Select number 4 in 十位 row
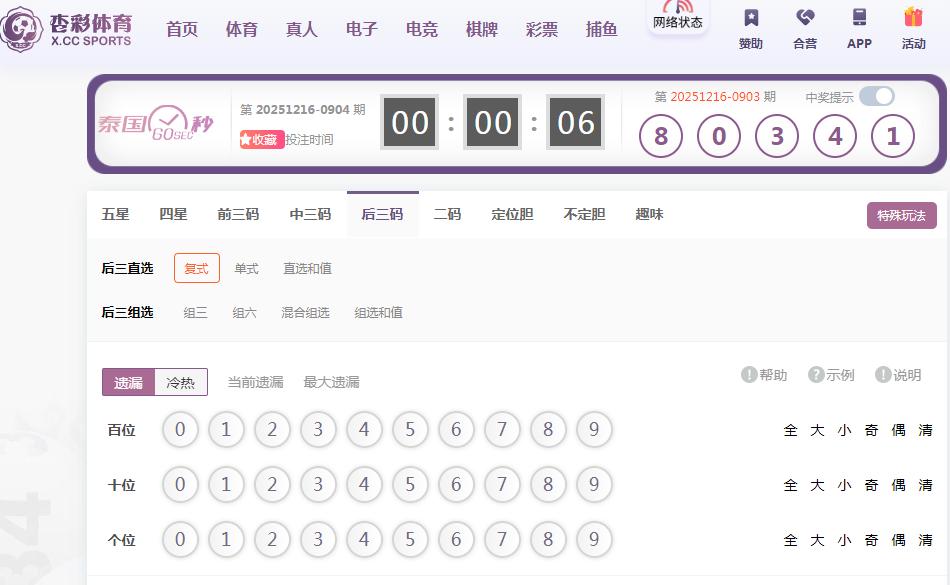950x585 pixels. pyautogui.click(x=364, y=484)
